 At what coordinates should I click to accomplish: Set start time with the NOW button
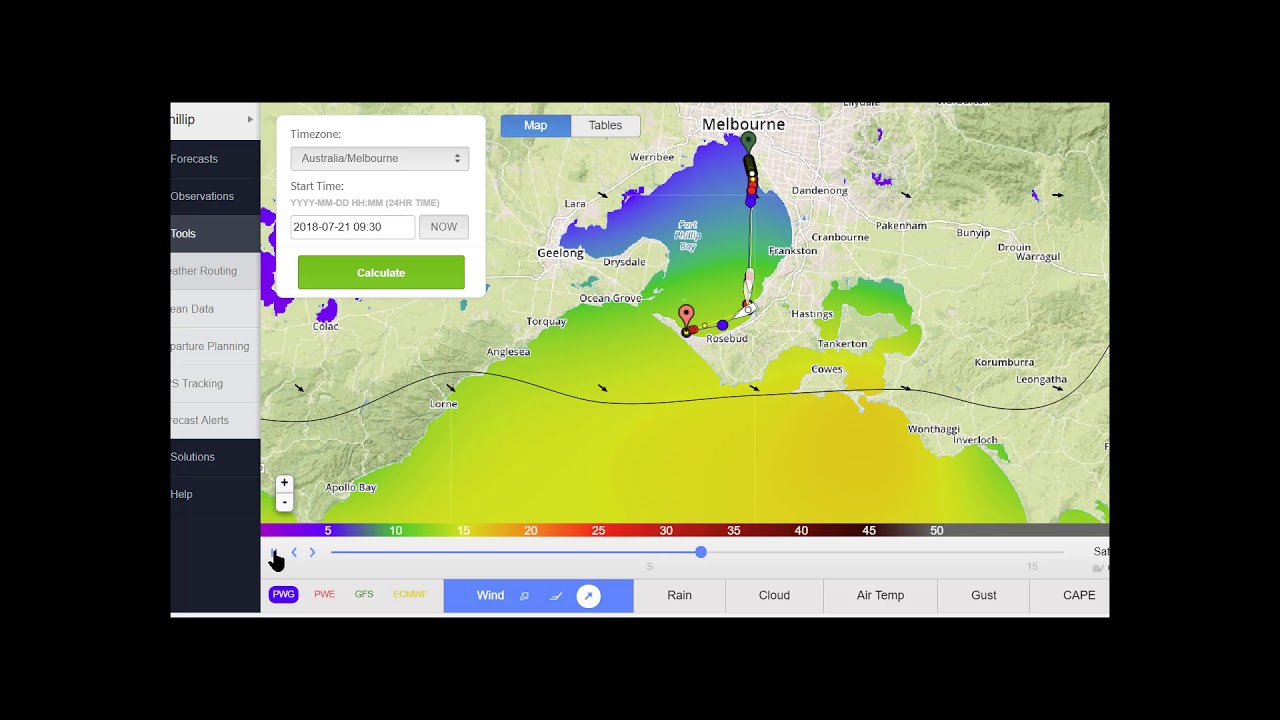click(444, 227)
